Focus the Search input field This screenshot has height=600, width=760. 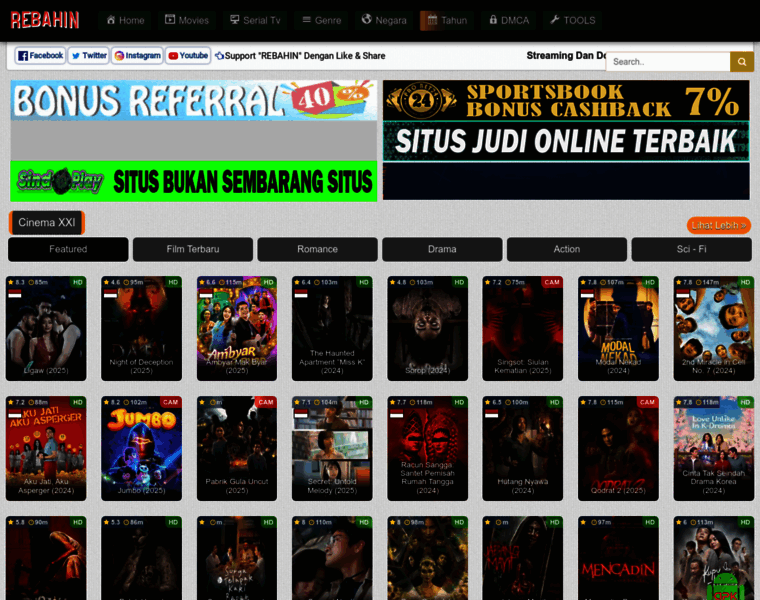coord(668,62)
